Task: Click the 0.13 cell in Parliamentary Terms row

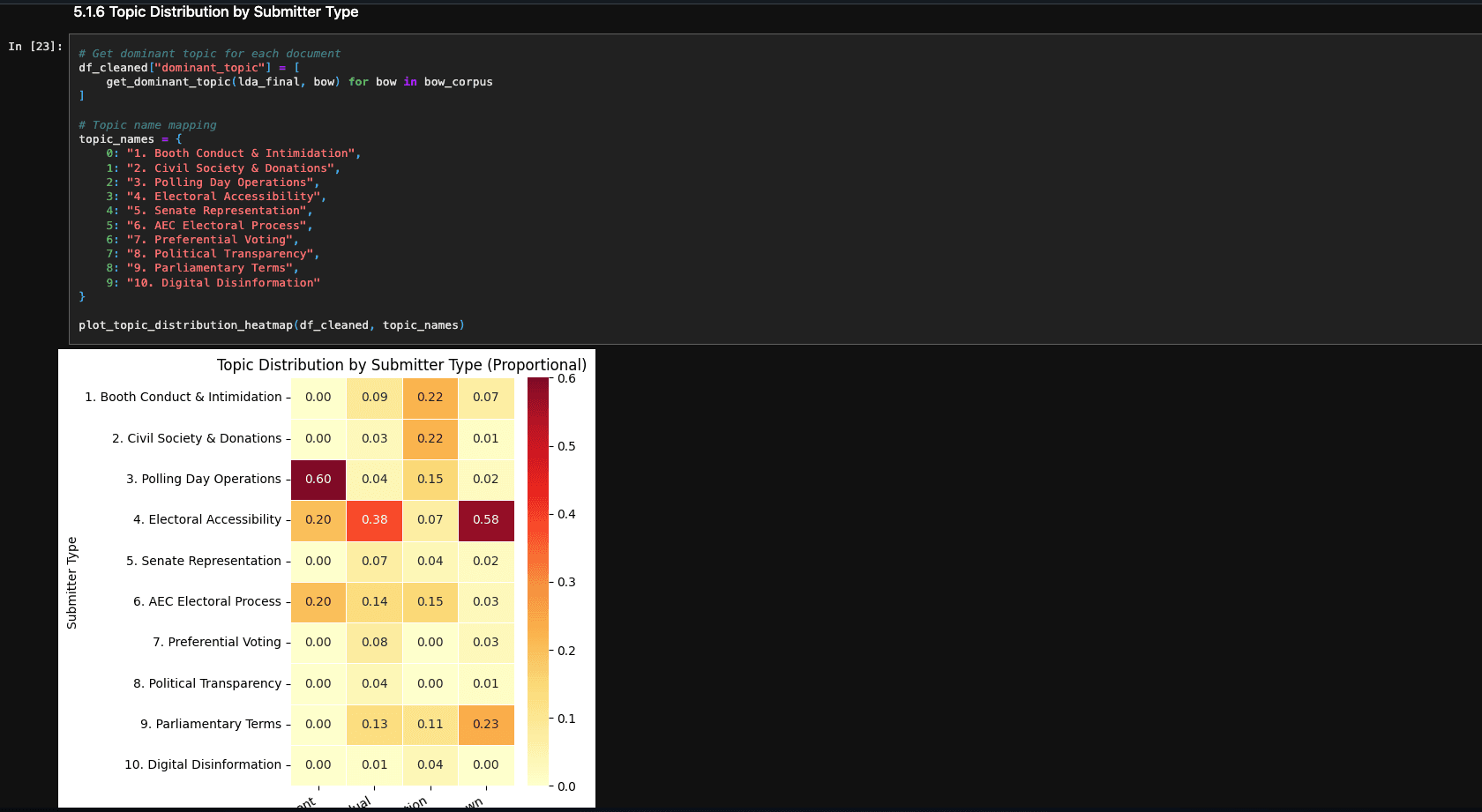Action: click(375, 724)
